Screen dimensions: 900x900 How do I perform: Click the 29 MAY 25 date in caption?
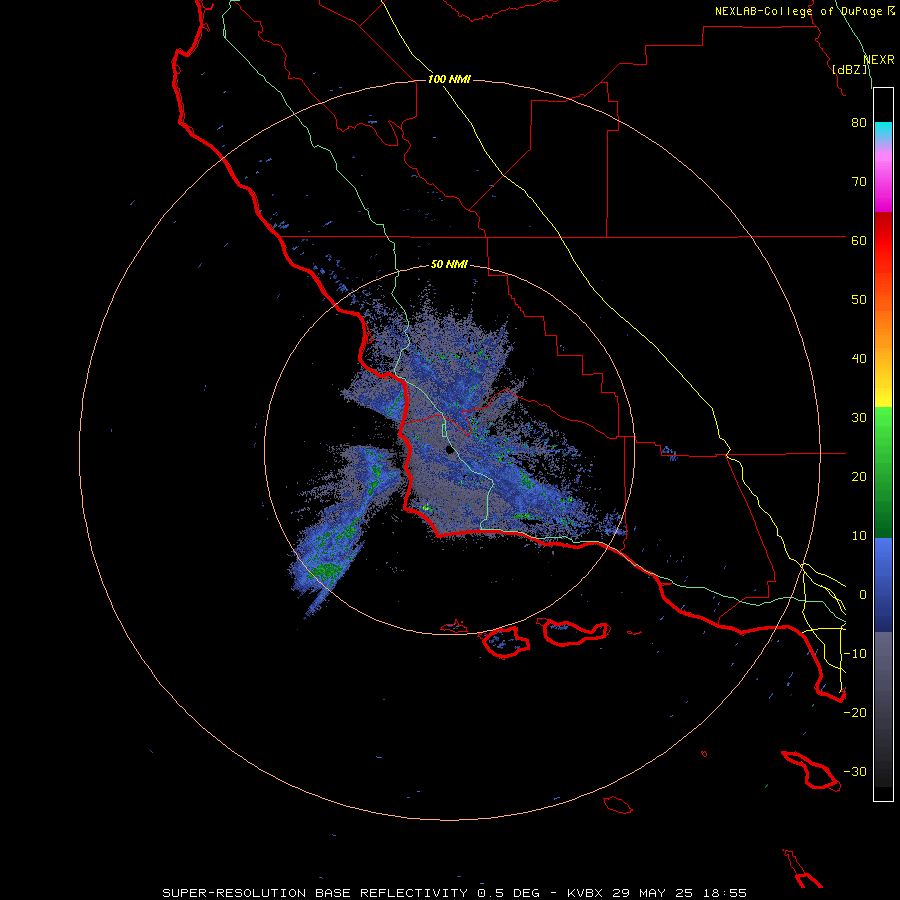click(x=656, y=893)
